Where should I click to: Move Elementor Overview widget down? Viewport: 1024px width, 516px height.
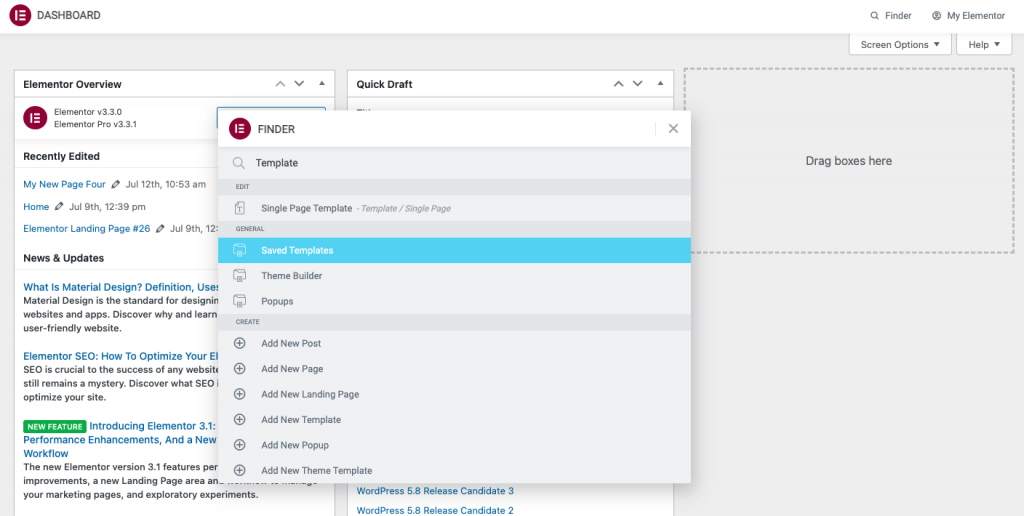(299, 84)
